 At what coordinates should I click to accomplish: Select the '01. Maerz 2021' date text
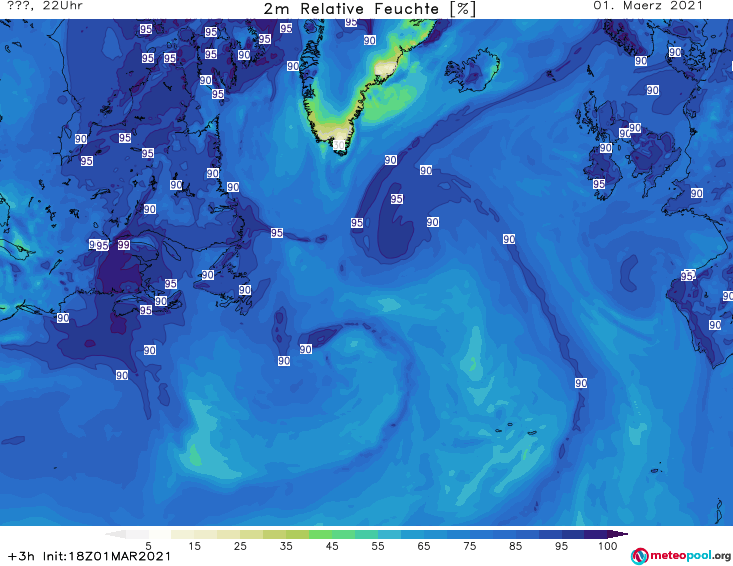(648, 6)
